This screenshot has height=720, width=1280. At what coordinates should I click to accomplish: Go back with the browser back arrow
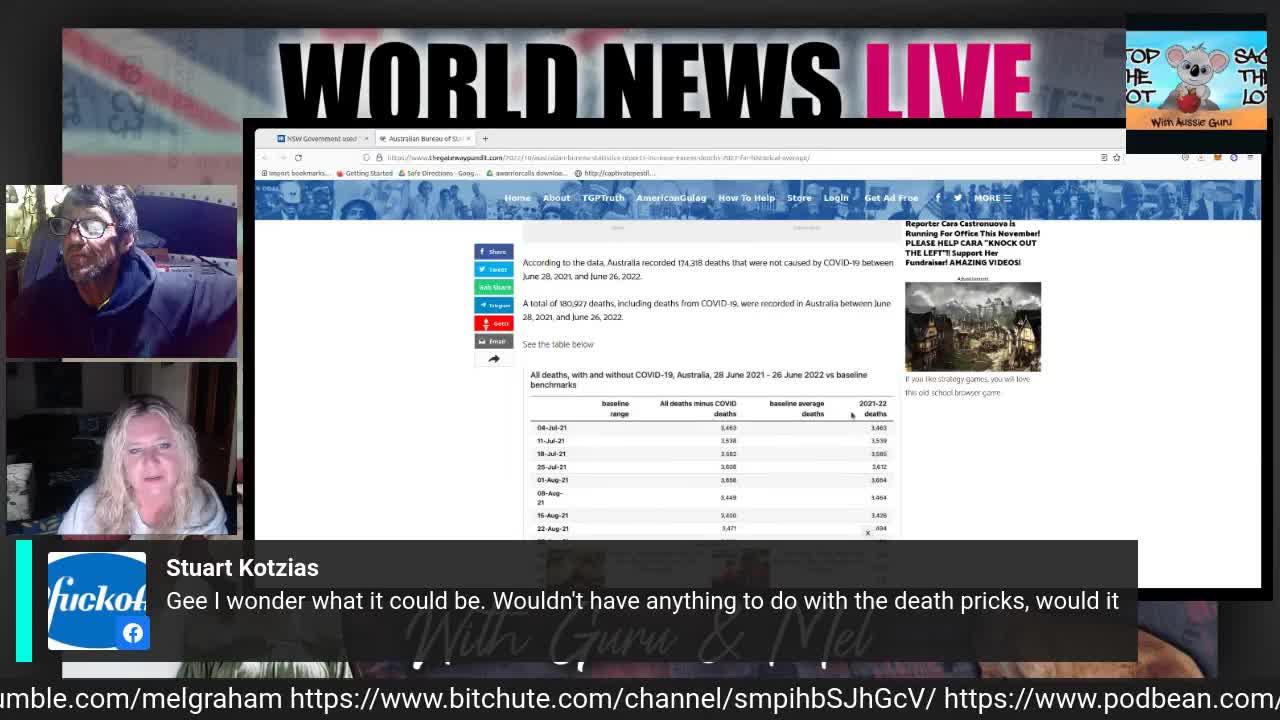pyautogui.click(x=265, y=157)
